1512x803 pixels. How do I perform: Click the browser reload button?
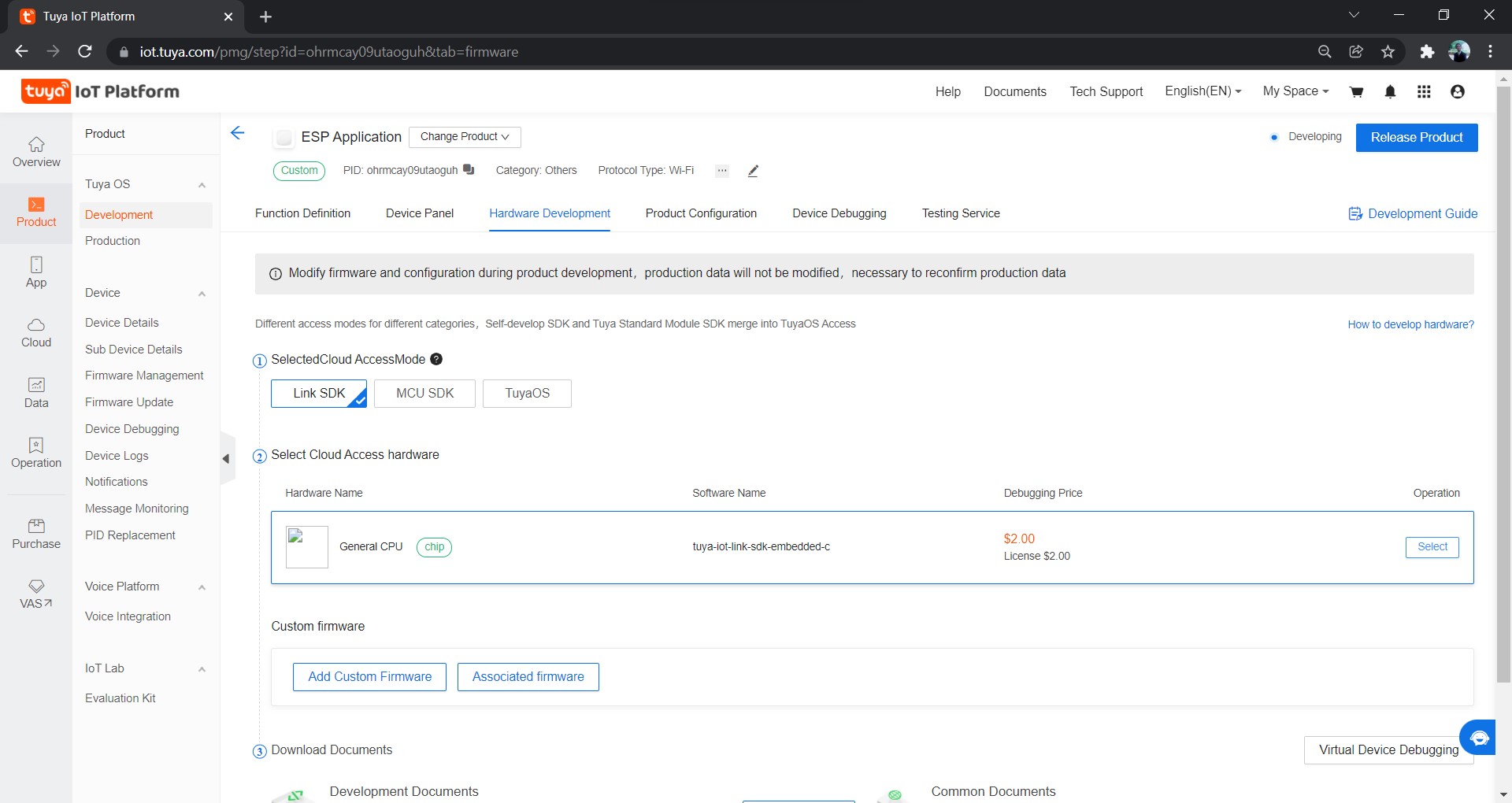[85, 52]
